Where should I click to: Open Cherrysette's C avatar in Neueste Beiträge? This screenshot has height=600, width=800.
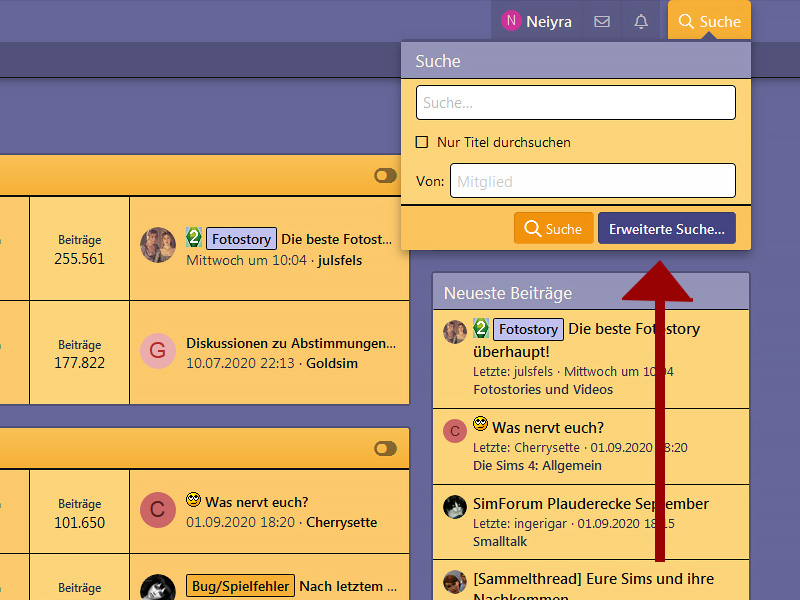tap(455, 431)
